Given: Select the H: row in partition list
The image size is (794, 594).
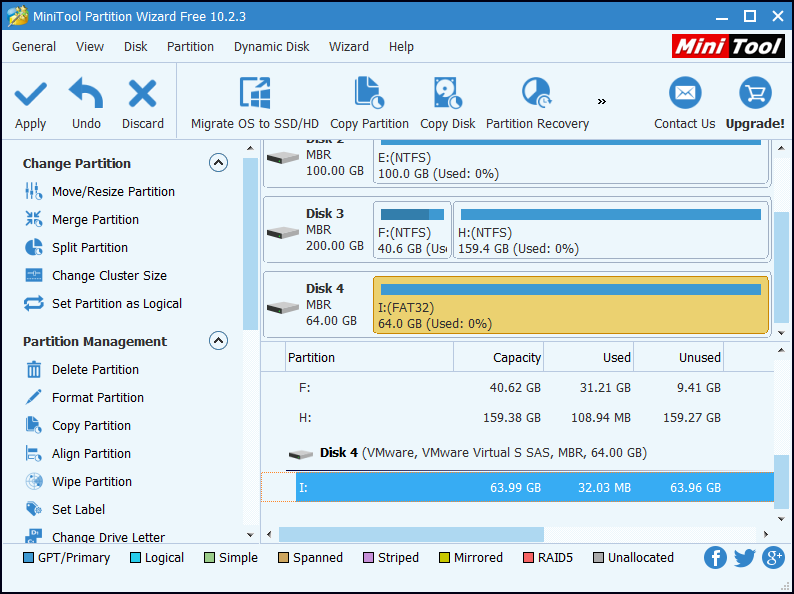Looking at the screenshot, I should [518, 418].
